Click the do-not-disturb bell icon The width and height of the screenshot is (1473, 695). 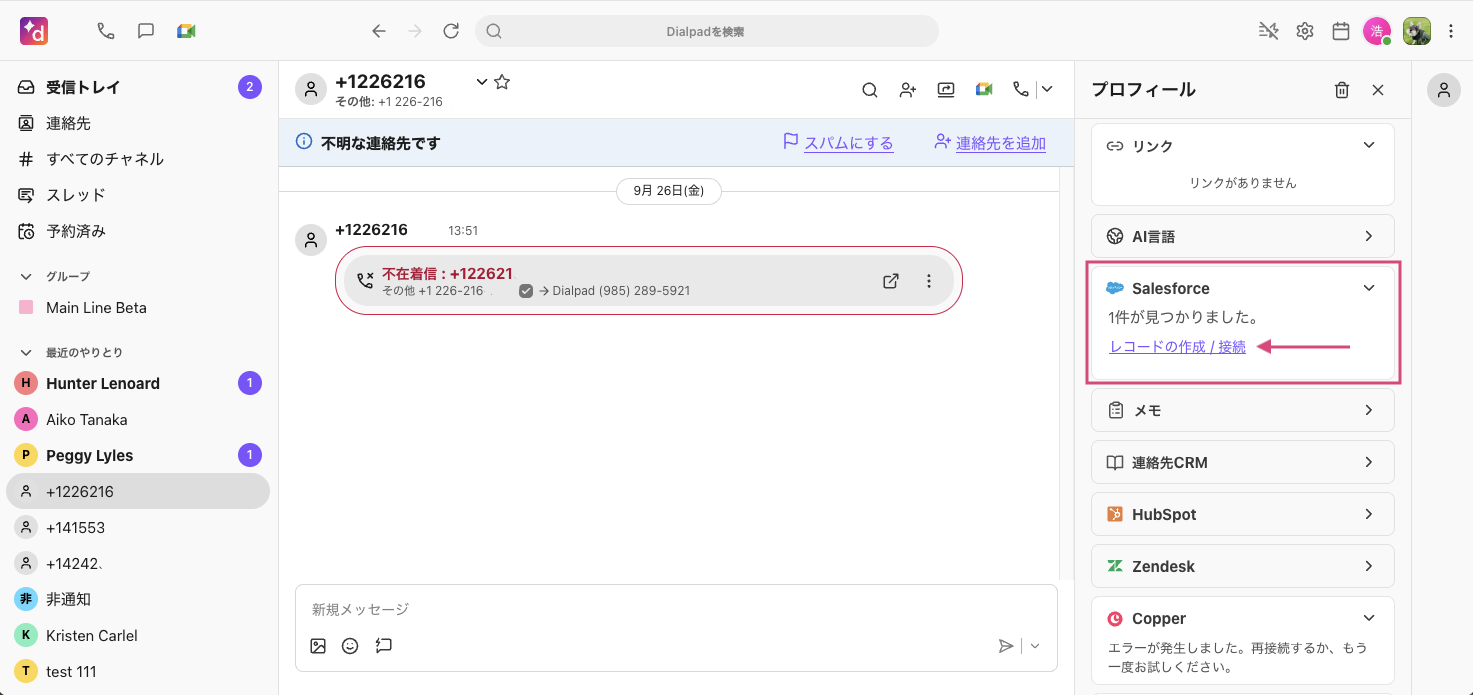pos(1268,31)
